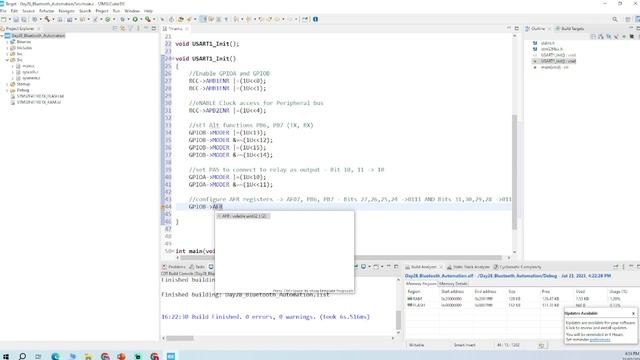Close the Updates Available popup
Viewport: 640px width, 360px height.
633,313
